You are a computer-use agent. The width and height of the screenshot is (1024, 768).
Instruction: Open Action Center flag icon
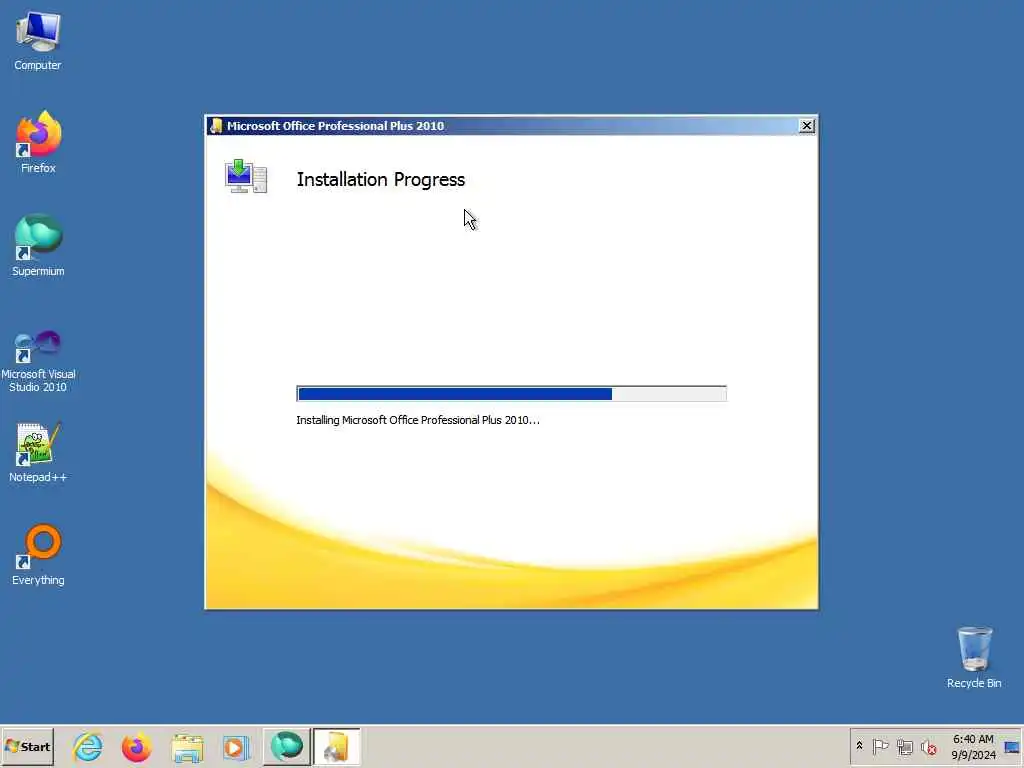[880, 746]
